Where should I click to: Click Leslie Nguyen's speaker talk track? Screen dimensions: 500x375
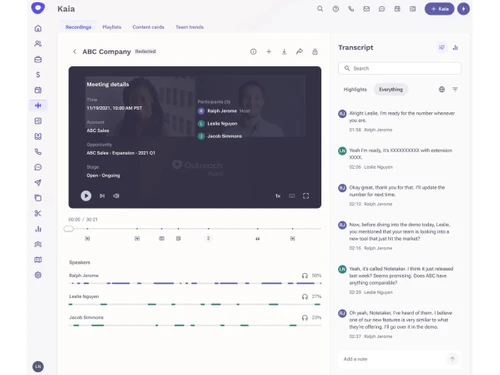tap(195, 304)
